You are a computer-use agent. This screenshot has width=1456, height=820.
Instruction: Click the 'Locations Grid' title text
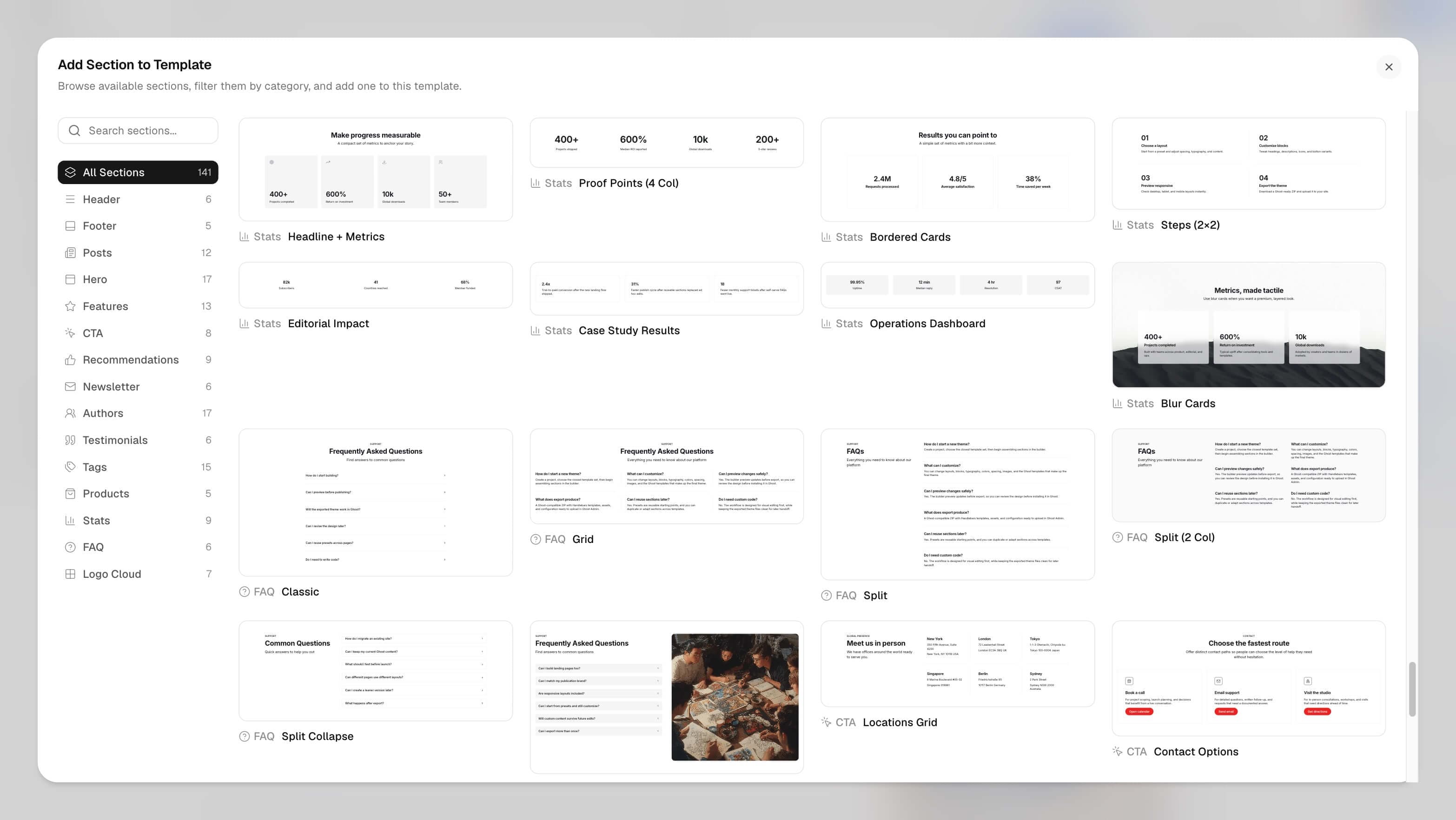[900, 722]
